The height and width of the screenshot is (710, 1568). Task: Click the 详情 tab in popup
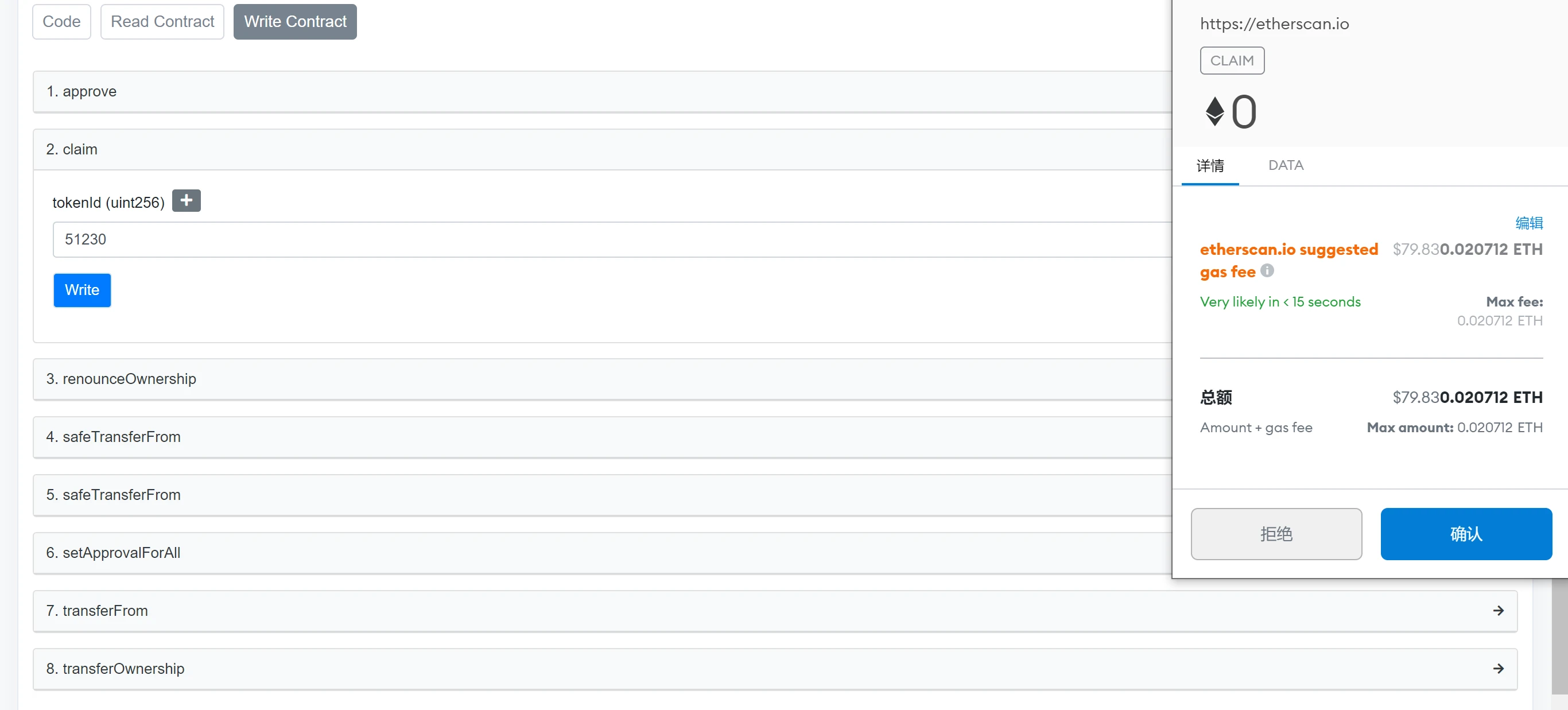[1210, 165]
